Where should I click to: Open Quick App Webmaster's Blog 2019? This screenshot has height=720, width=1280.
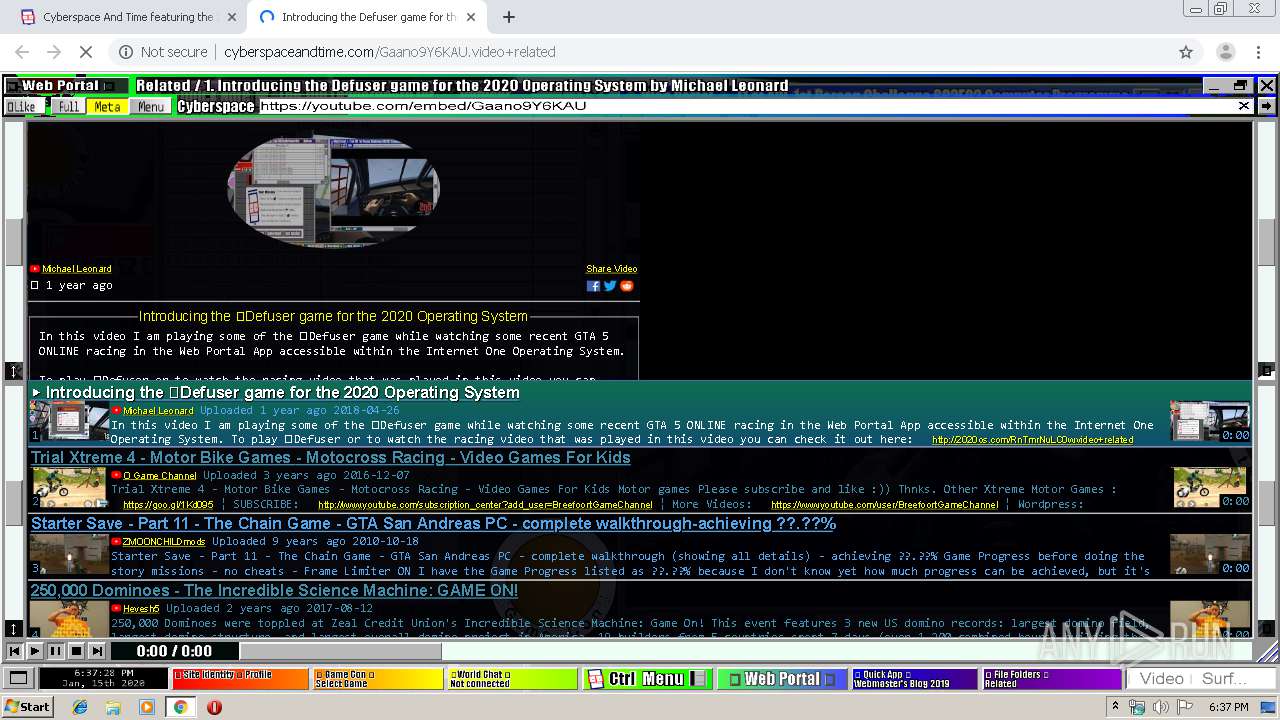pos(914,679)
